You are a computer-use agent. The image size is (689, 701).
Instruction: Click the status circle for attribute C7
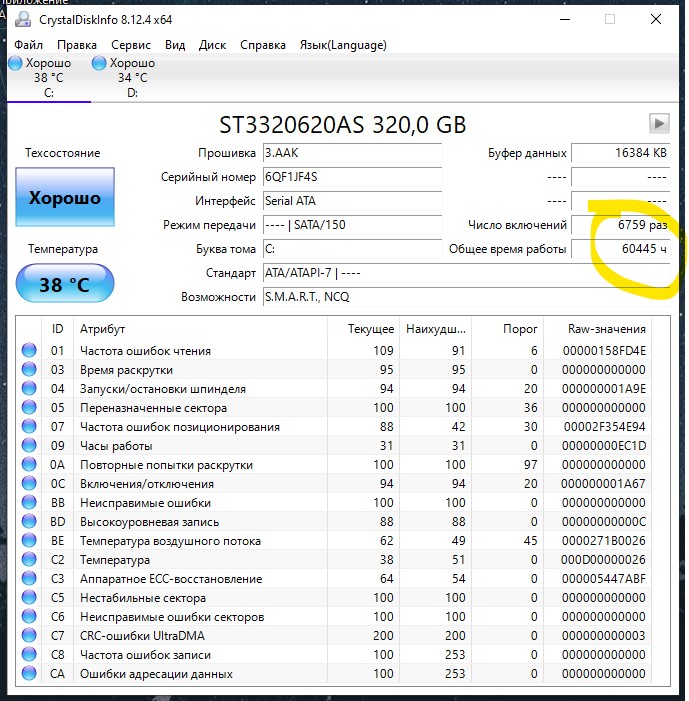click(x=29, y=635)
